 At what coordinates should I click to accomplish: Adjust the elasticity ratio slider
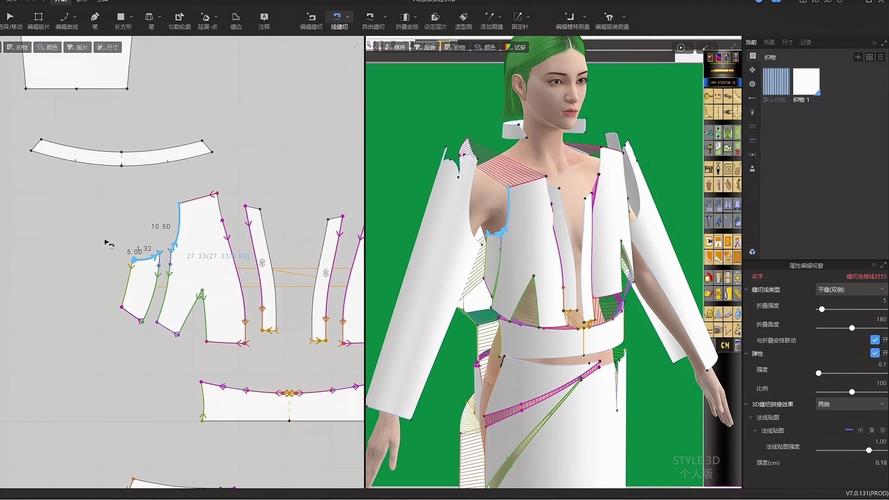pos(852,392)
